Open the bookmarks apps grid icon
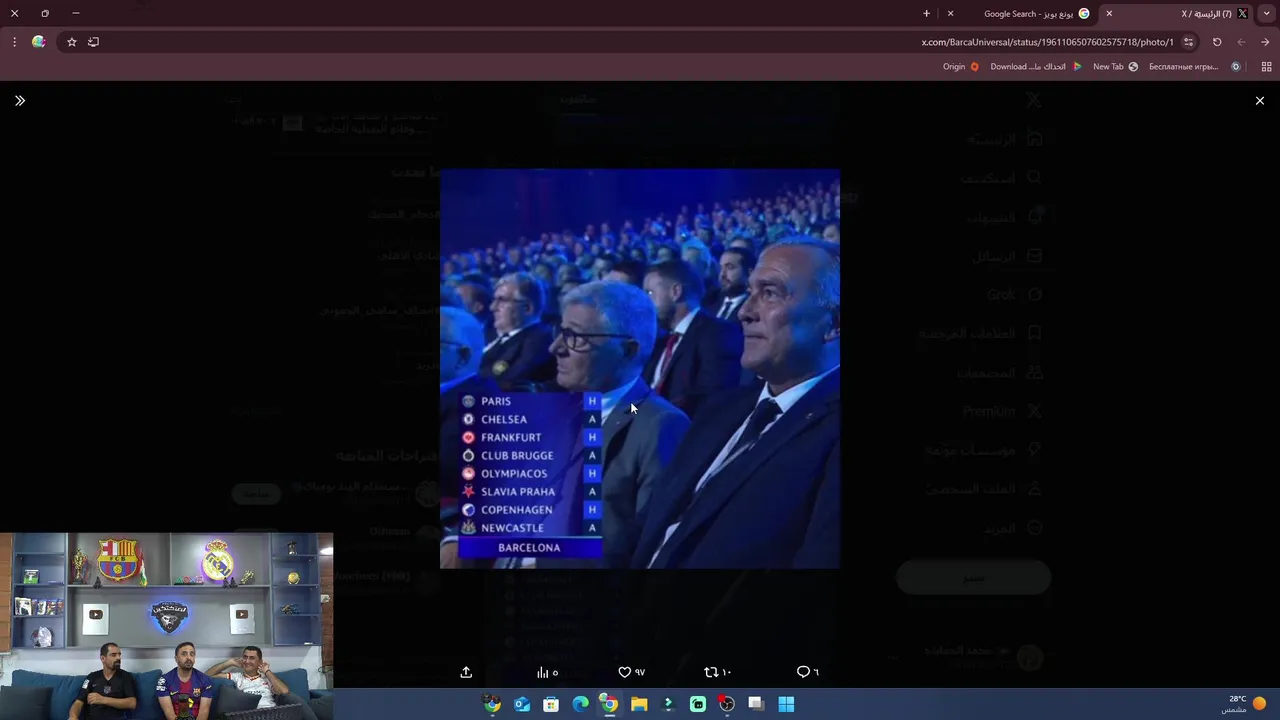Screen dimensions: 1280x720 1266,67
